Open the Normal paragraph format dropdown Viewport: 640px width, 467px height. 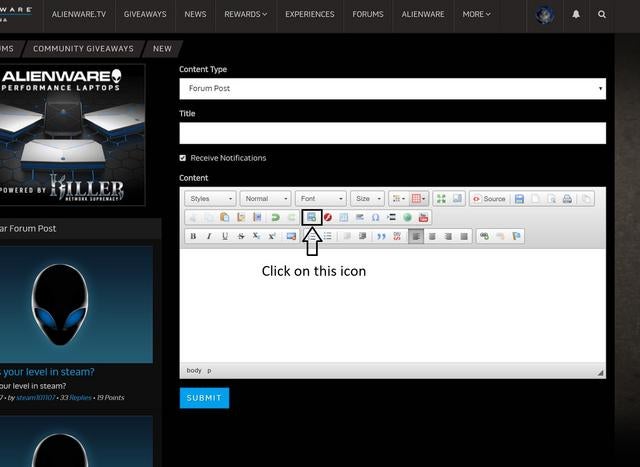pyautogui.click(x=266, y=199)
